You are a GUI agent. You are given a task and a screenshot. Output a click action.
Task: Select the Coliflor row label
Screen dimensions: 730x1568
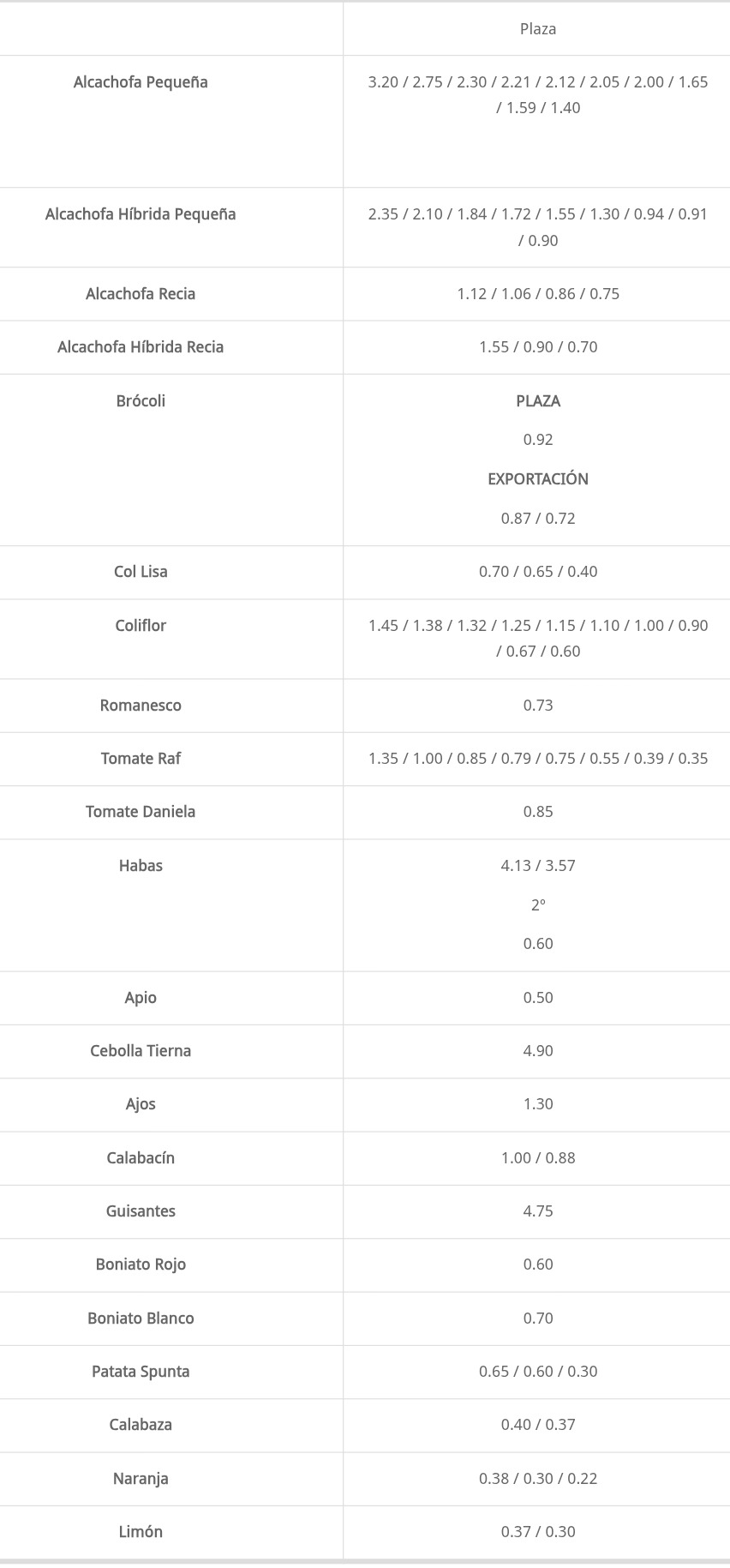[x=141, y=626]
